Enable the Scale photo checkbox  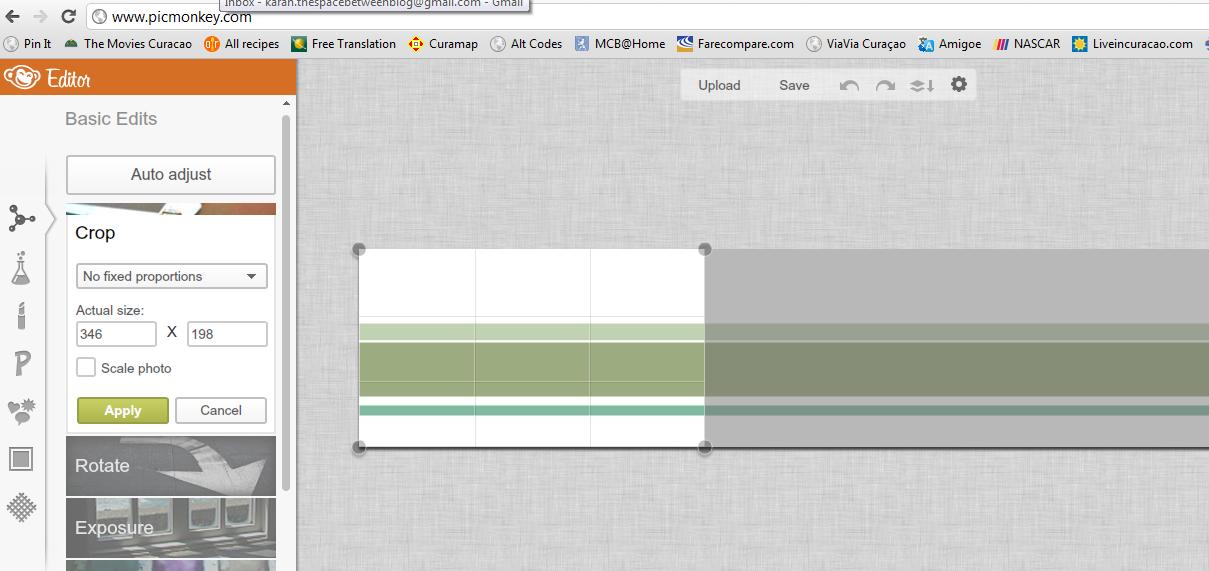point(87,368)
